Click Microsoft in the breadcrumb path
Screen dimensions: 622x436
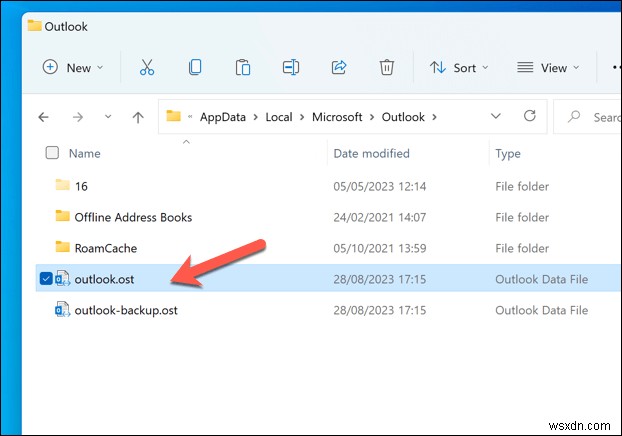(337, 117)
